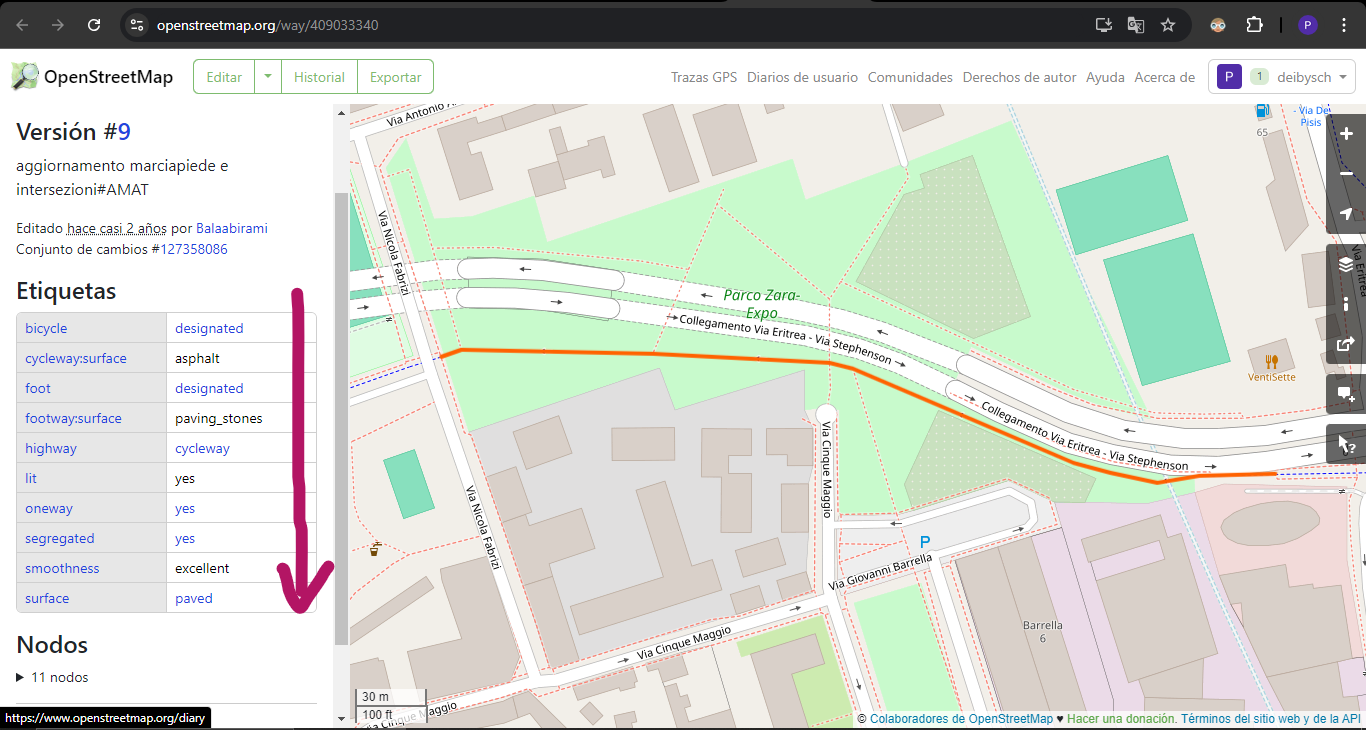Click the sidebar vertical scrollbar thumb

point(341,418)
